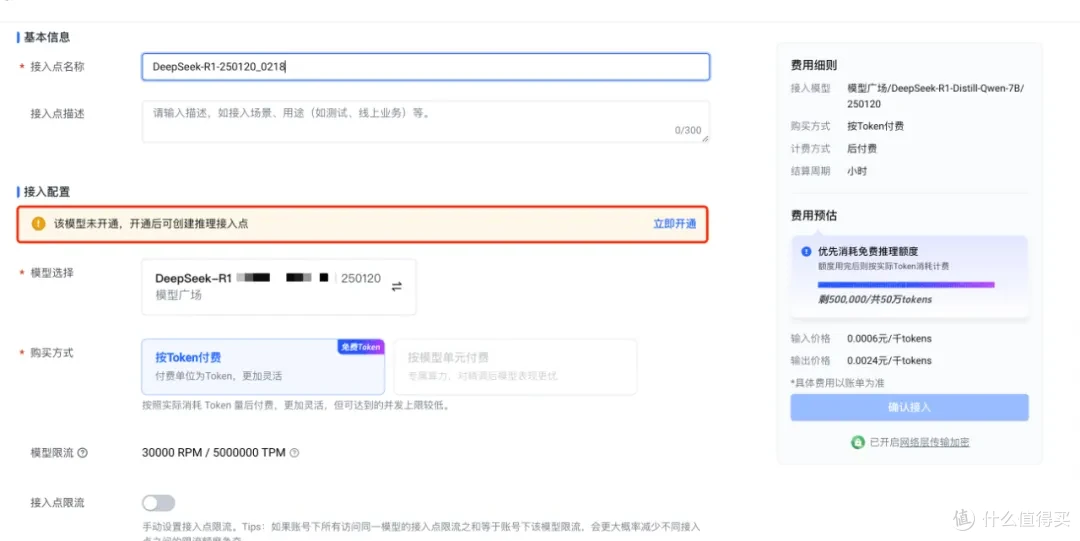The image size is (1080, 541).
Task: Toggle the 接入点限流 switch
Action: (x=158, y=502)
